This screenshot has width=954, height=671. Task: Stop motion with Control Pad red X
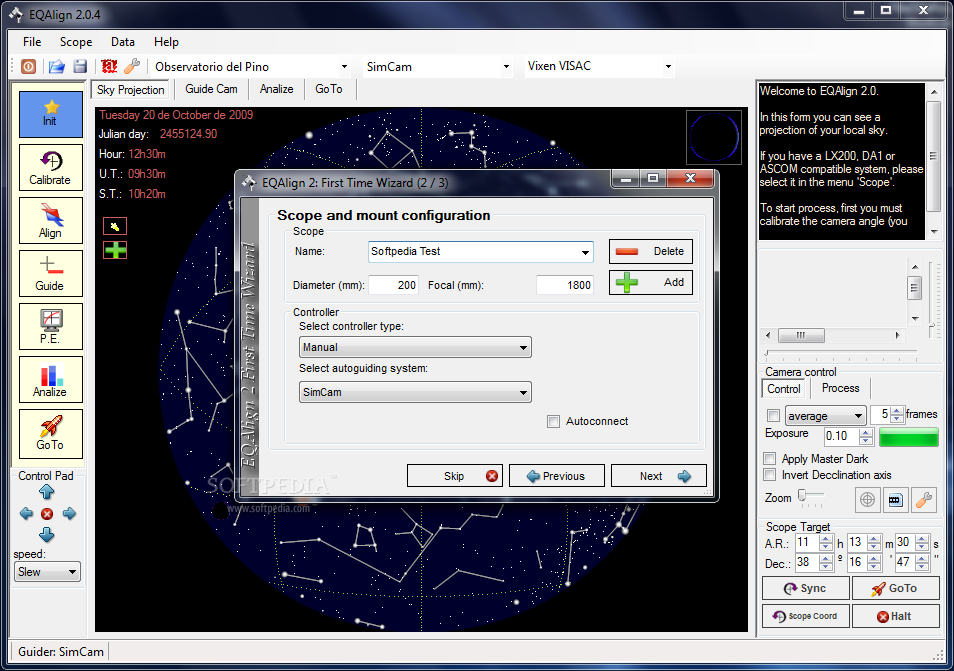(47, 514)
